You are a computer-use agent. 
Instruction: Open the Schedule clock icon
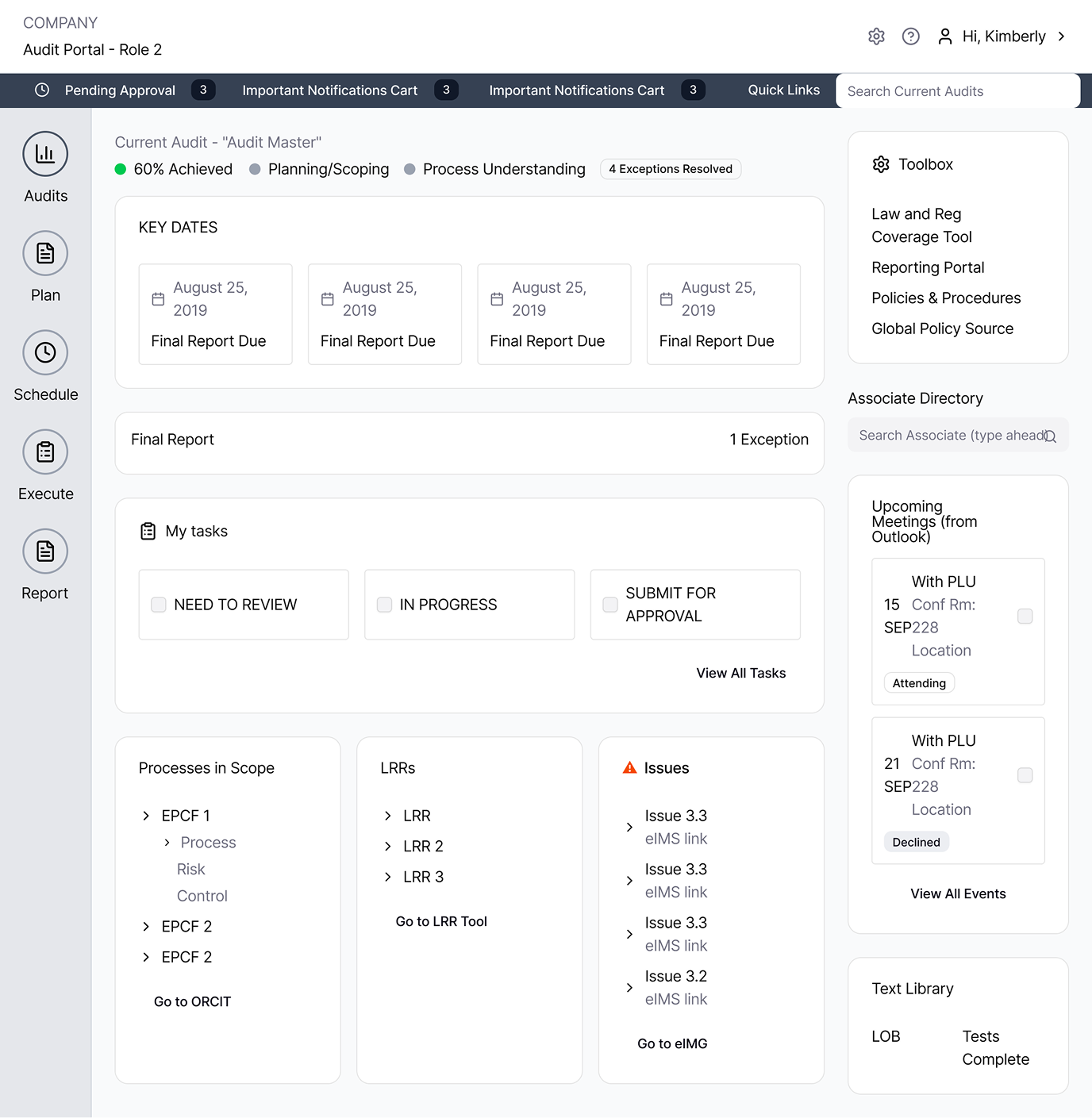45,352
